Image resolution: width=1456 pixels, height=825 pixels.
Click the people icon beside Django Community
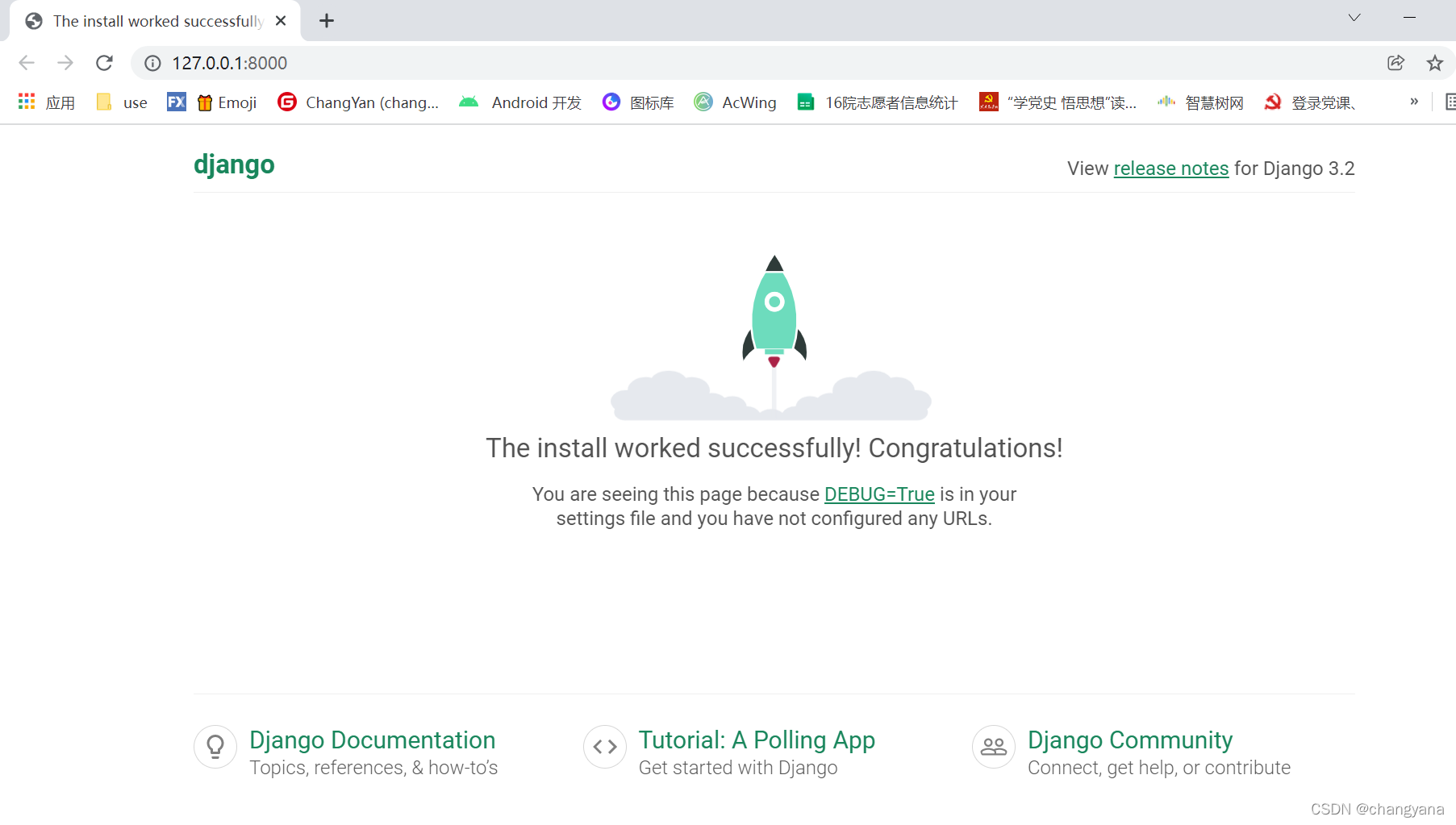994,747
